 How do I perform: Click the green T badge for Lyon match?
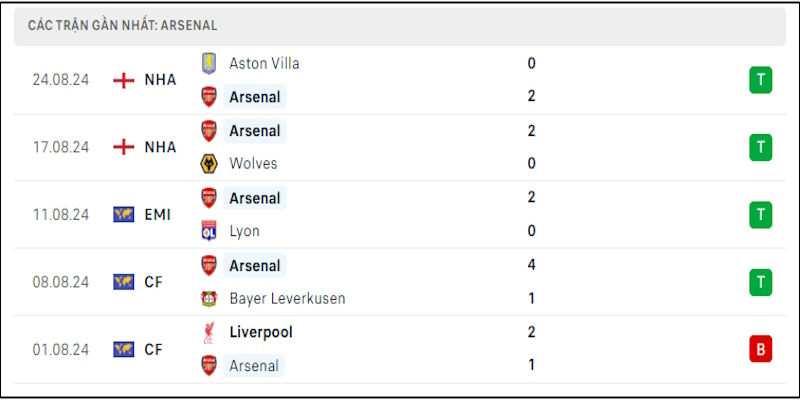coord(761,214)
